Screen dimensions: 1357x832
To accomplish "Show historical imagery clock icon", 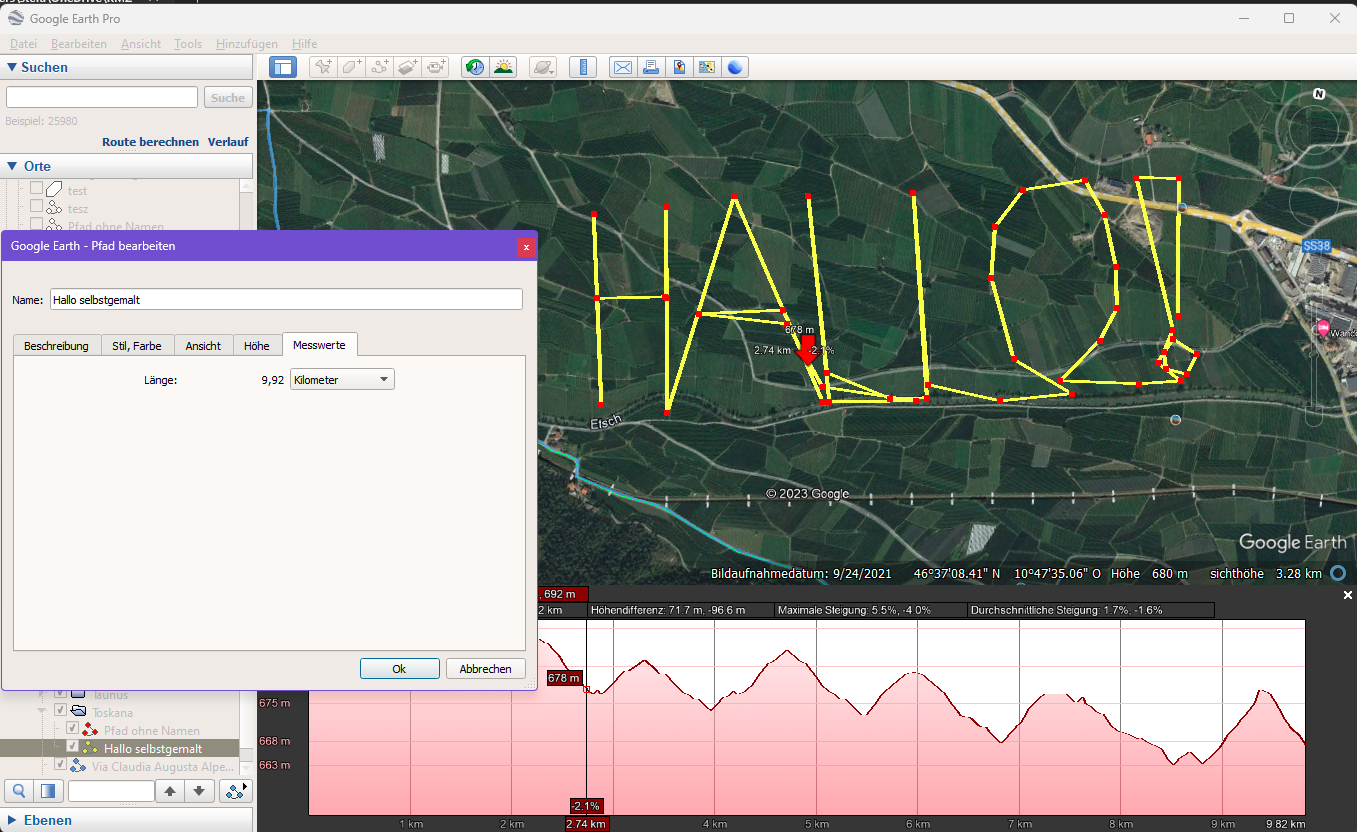I will click(x=475, y=67).
